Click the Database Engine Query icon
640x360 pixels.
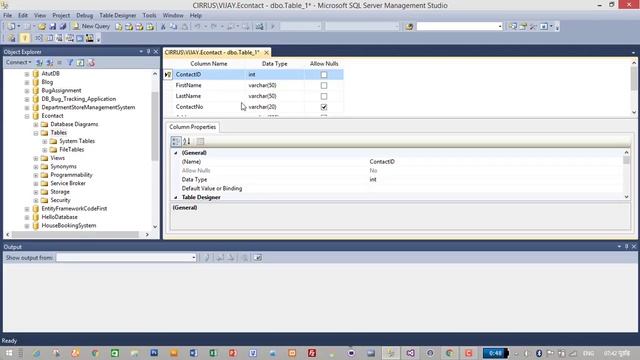point(119,27)
